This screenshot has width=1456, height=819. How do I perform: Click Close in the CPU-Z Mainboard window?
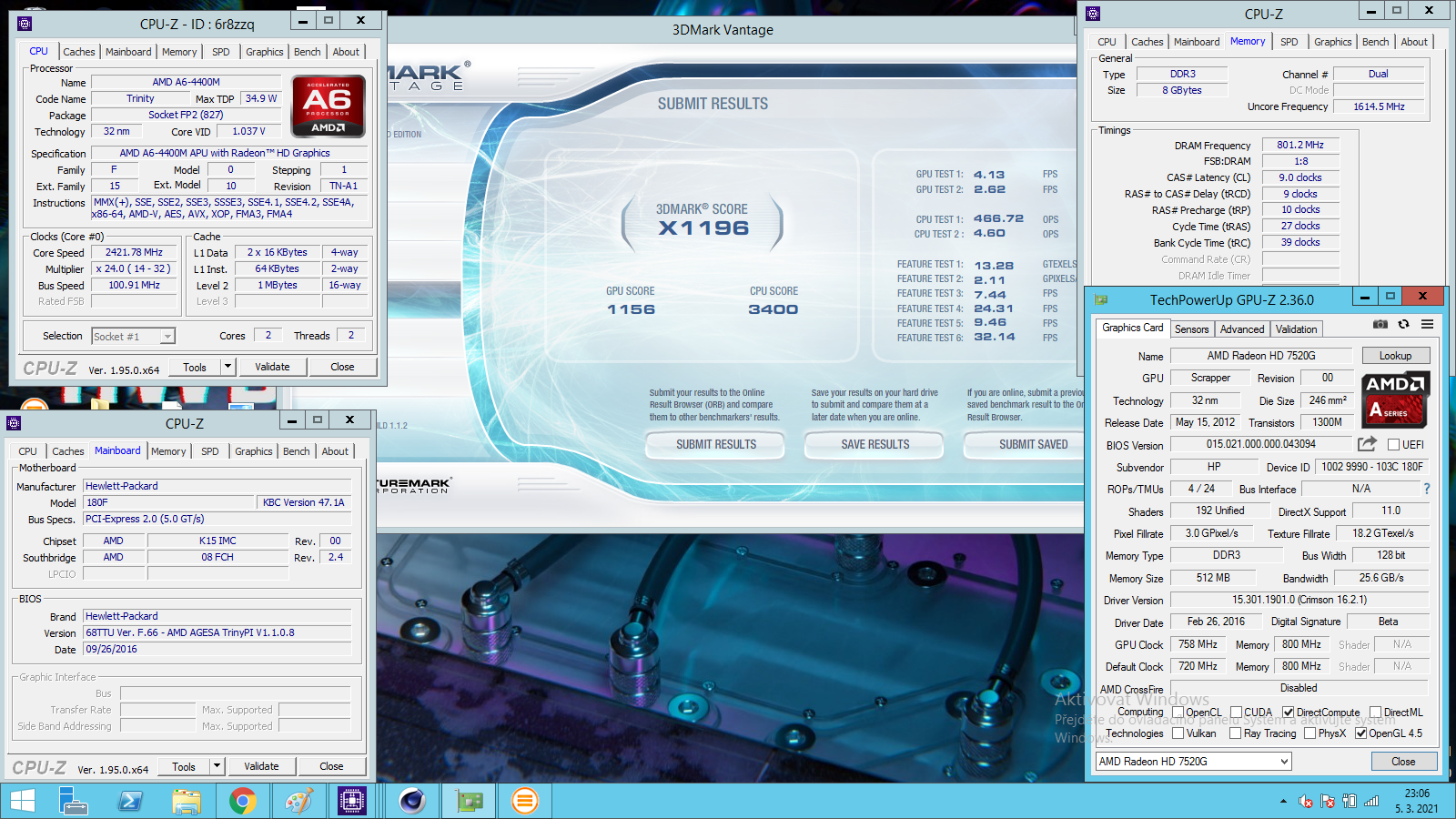(x=331, y=766)
